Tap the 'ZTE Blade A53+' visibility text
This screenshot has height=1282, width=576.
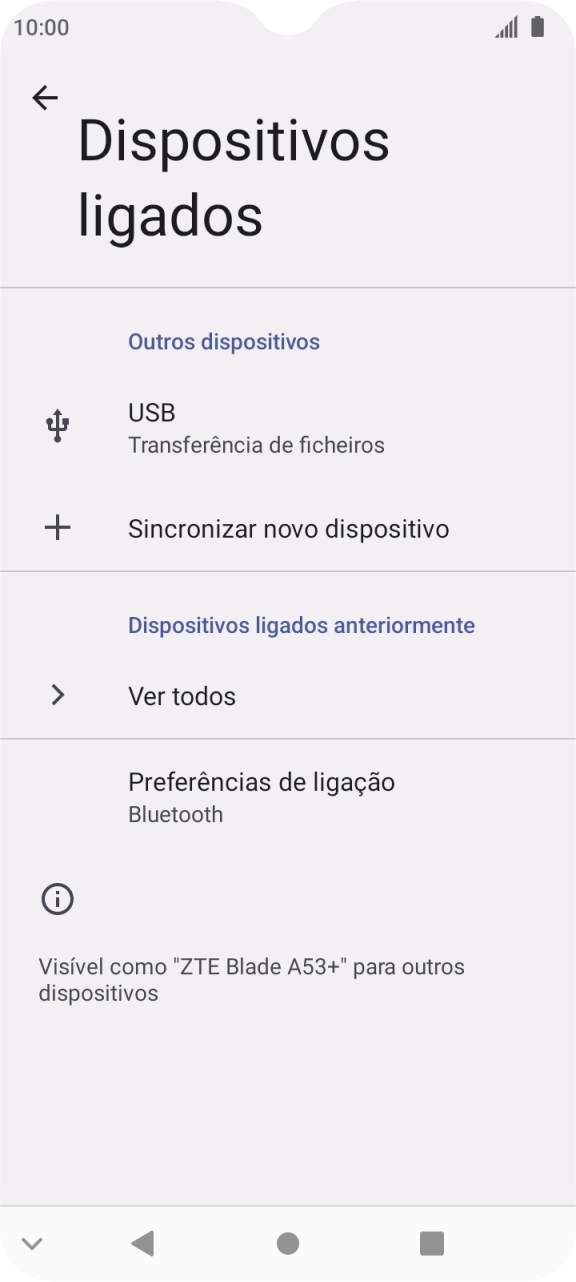(x=251, y=979)
